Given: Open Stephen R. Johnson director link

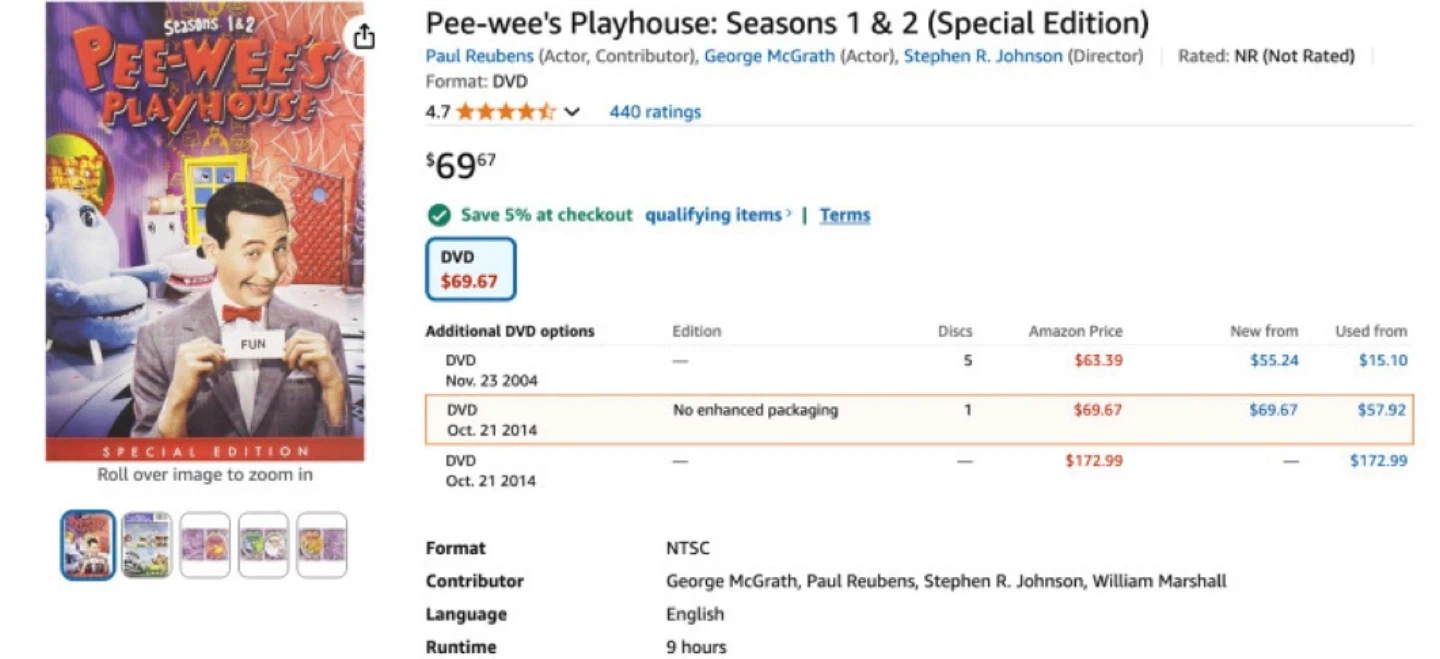Looking at the screenshot, I should [x=983, y=56].
